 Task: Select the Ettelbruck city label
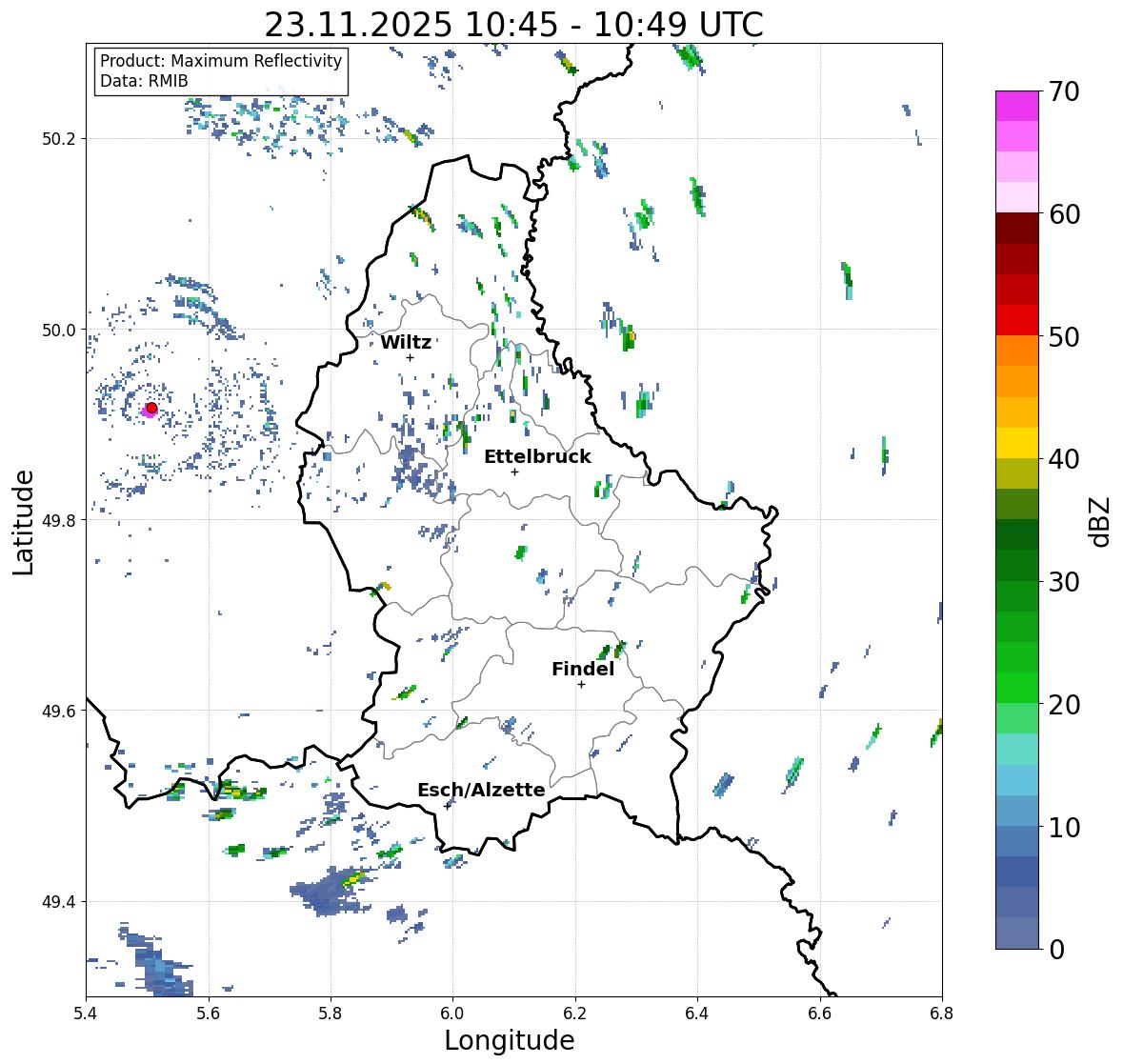click(537, 456)
